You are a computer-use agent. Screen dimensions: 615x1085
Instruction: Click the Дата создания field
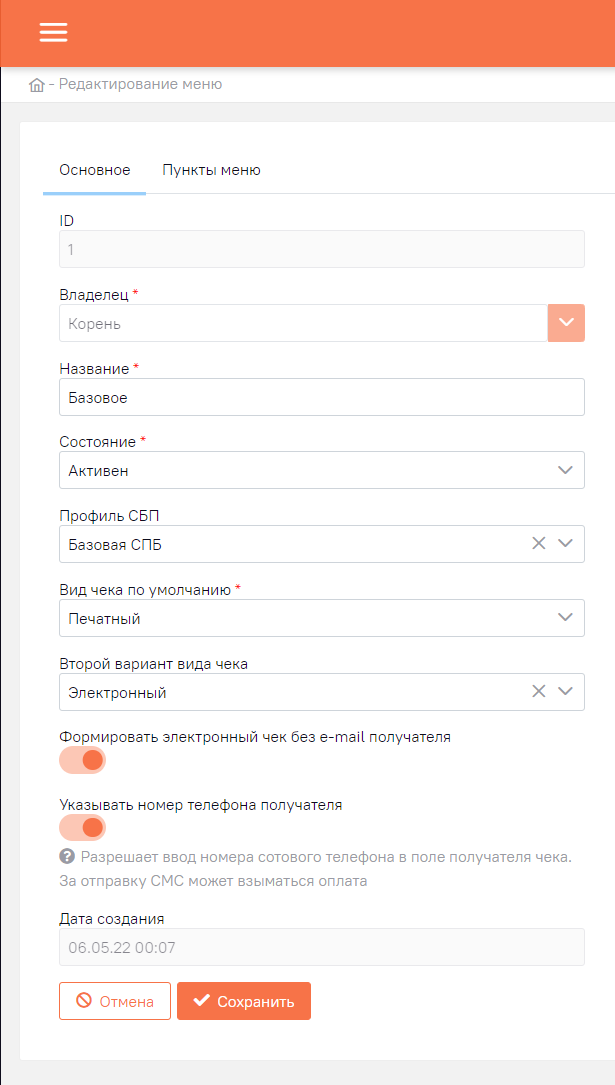point(322,947)
